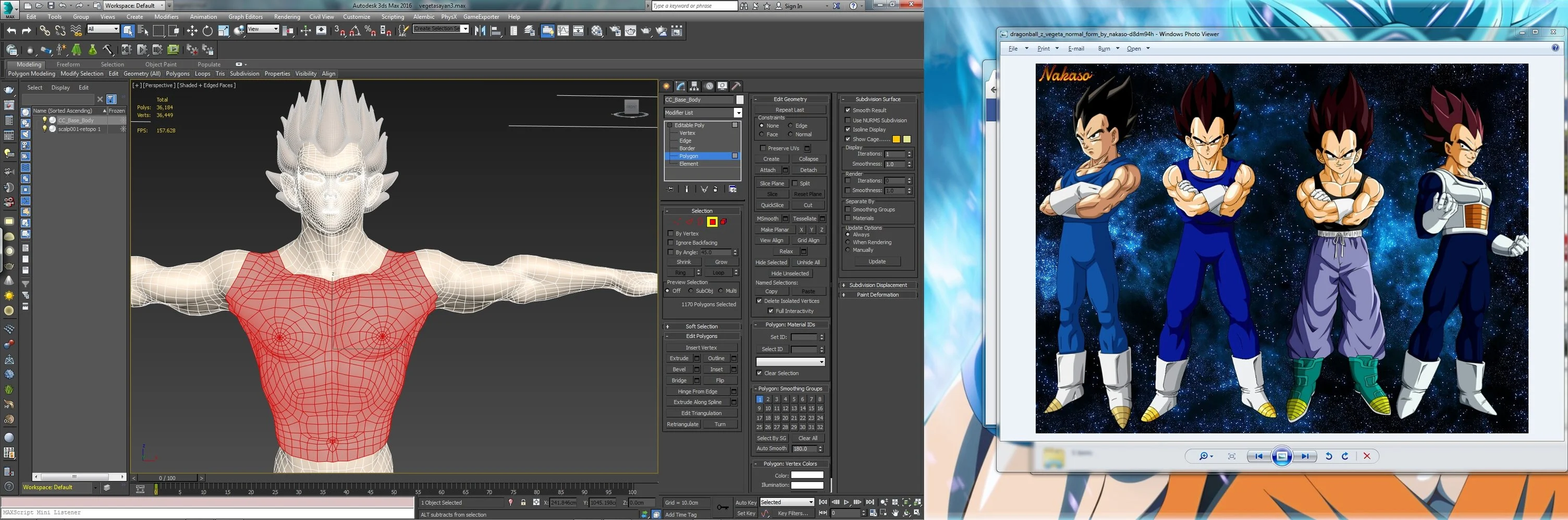Click Configure Modifier Sets icon
The image size is (1568, 520).
pos(732,189)
